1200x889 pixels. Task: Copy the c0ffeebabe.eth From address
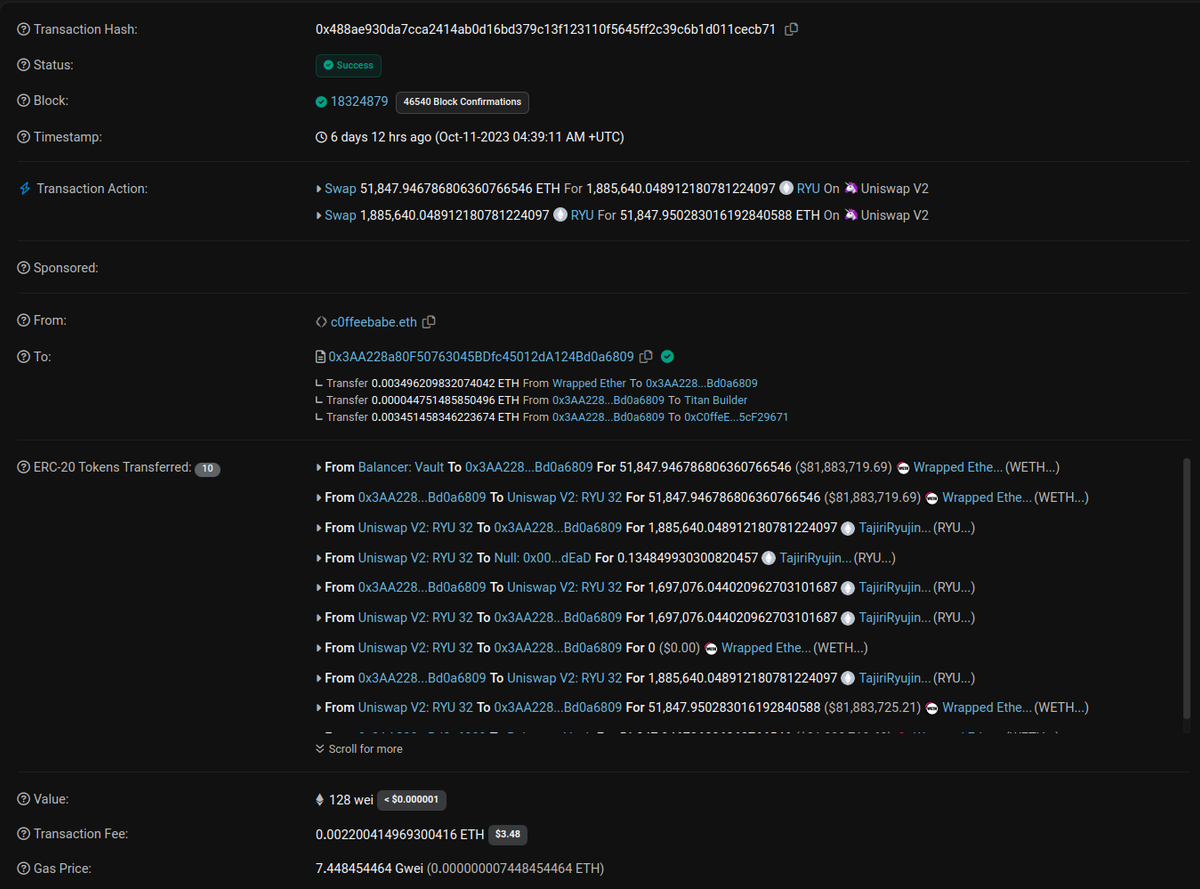[429, 322]
